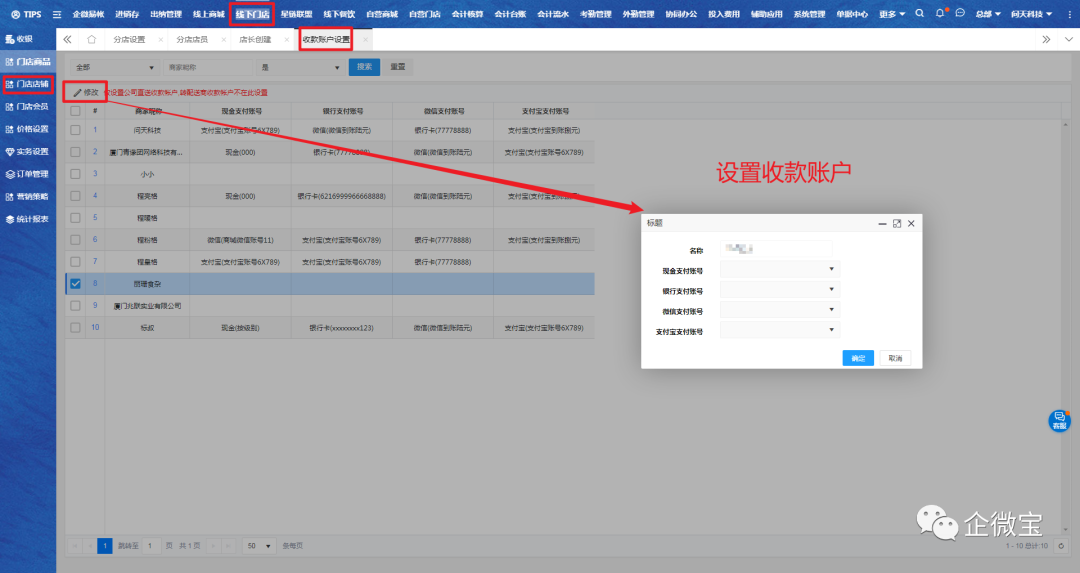Open the 全部 filter dropdown

[114, 67]
